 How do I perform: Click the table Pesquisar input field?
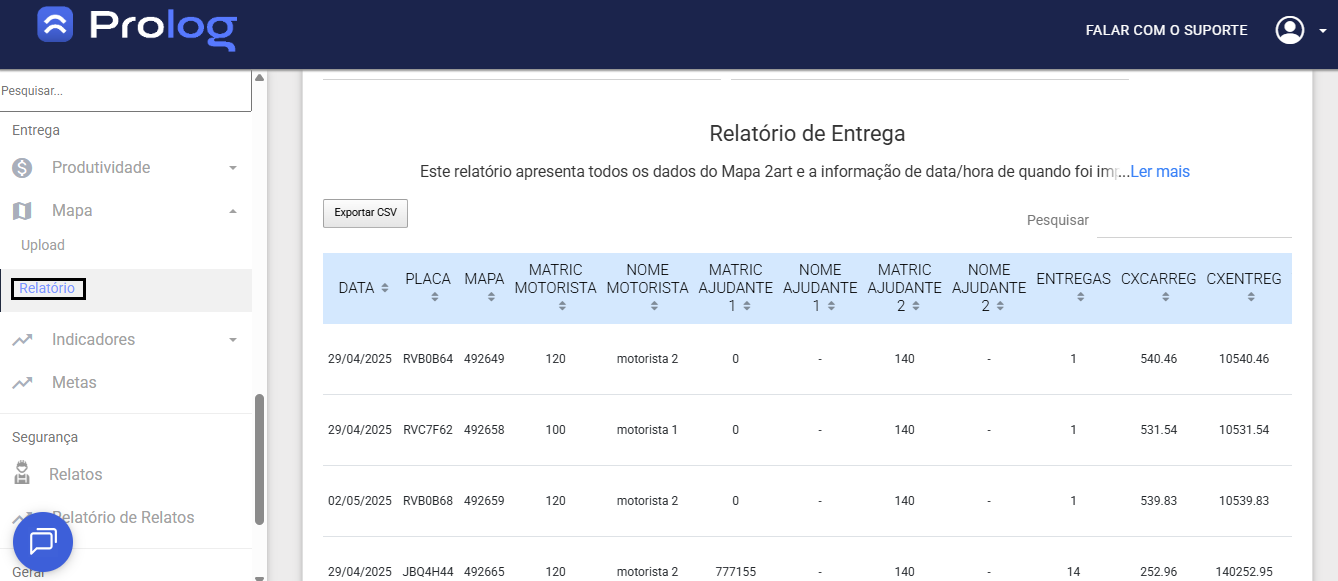[x=1193, y=220]
